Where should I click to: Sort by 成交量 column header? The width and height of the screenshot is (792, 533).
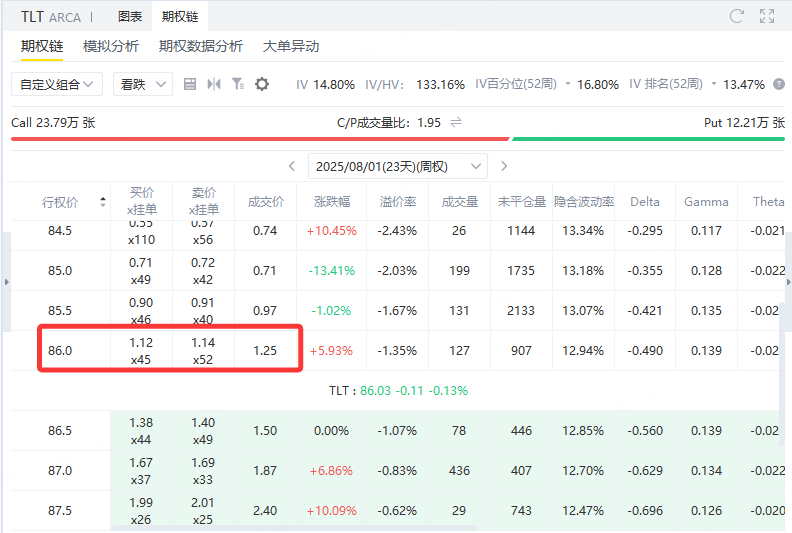(x=460, y=202)
